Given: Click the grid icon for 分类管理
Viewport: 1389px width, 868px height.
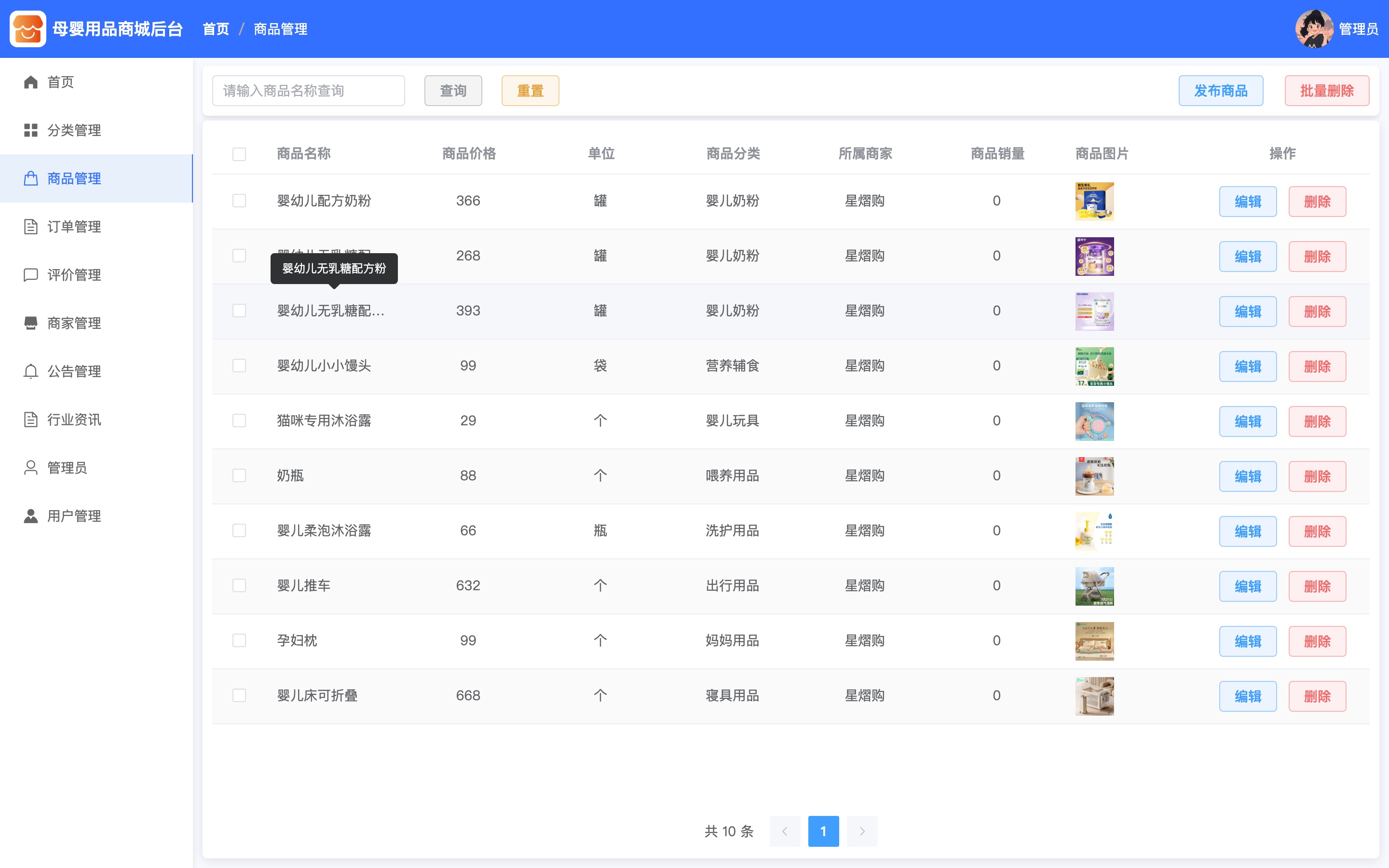Looking at the screenshot, I should 31,130.
